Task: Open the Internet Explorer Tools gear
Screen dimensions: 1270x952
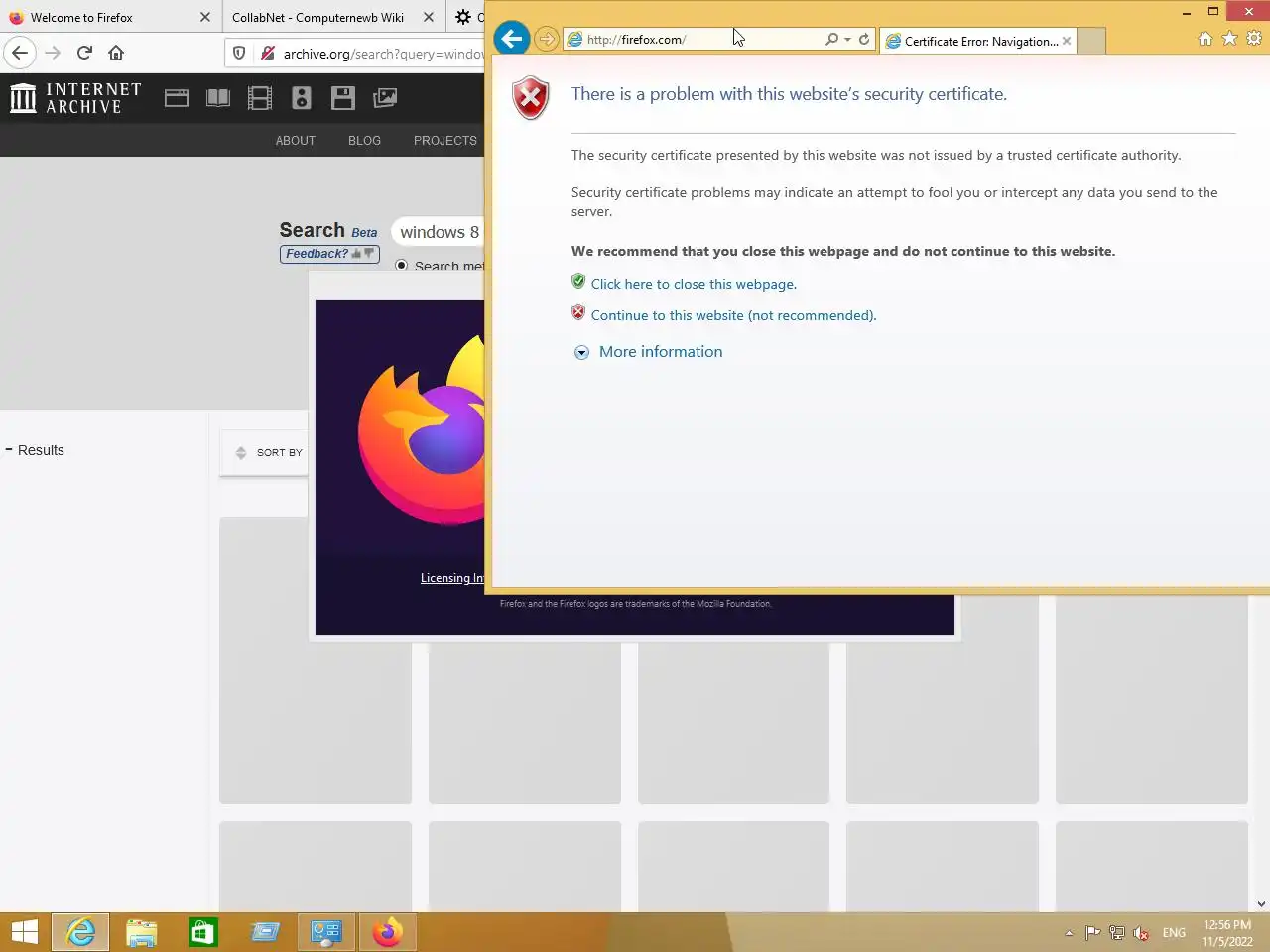Action: tap(1254, 39)
